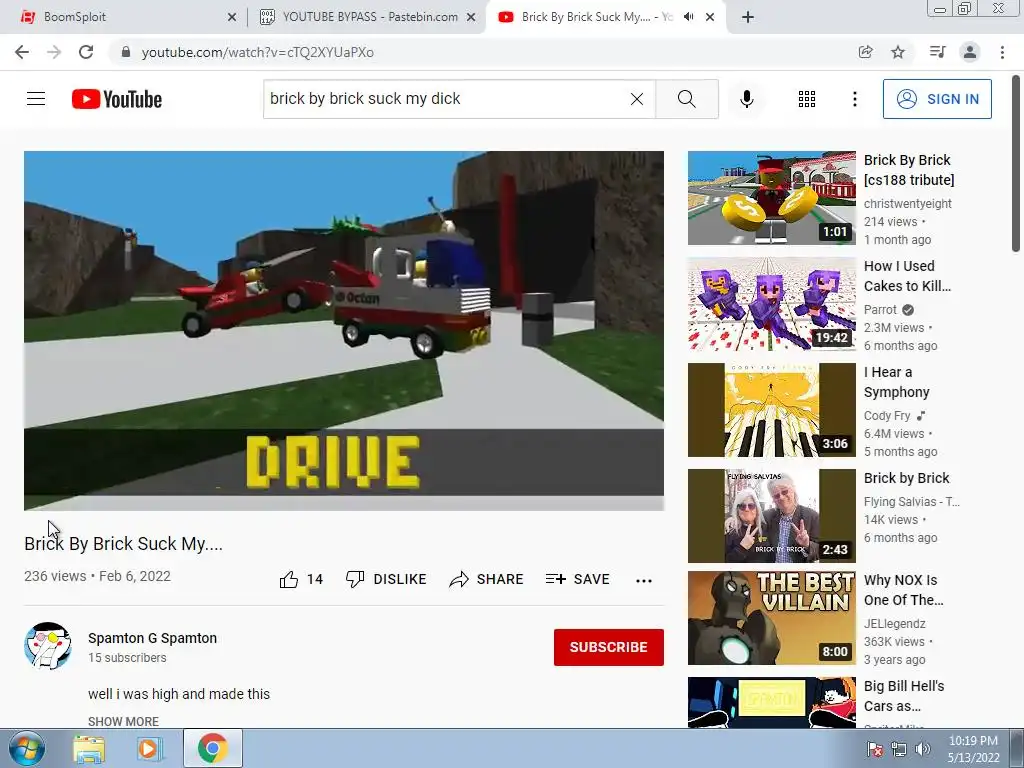The image size is (1024, 768).
Task: Open the Cody Fry channel name
Action: pos(887,415)
